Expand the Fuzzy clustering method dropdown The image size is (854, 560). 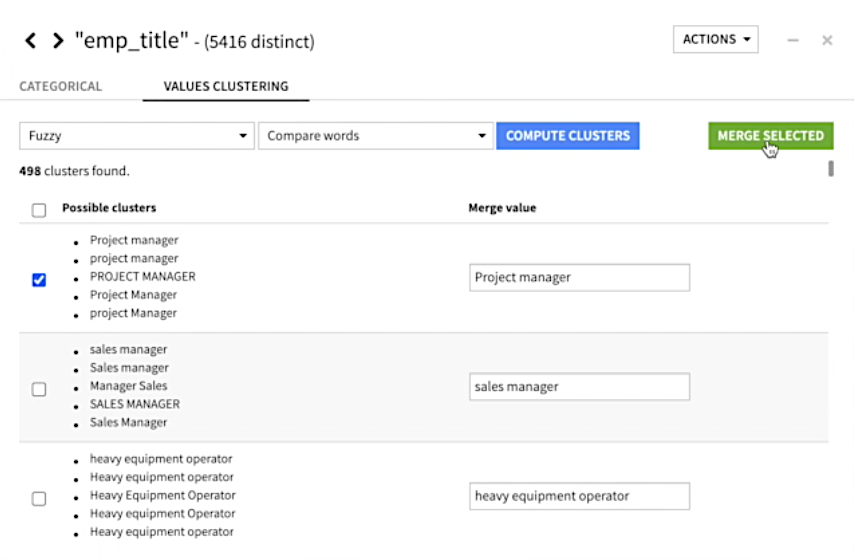(137, 136)
